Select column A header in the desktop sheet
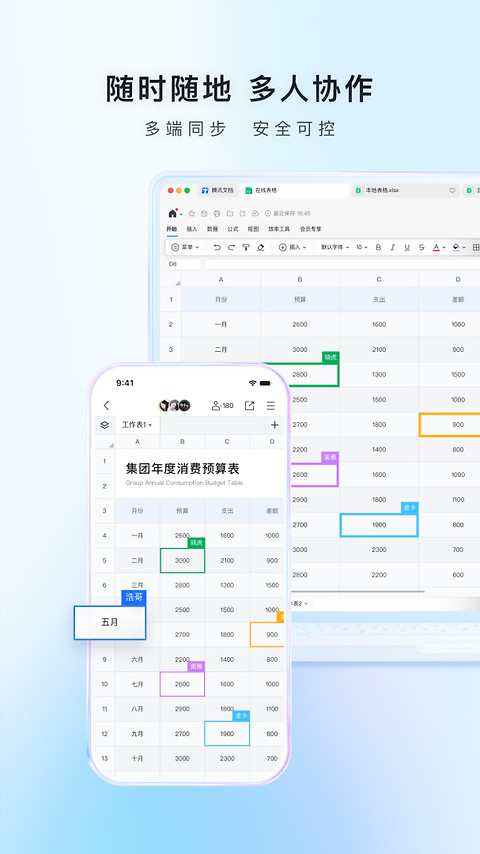The width and height of the screenshot is (480, 854). [x=221, y=279]
